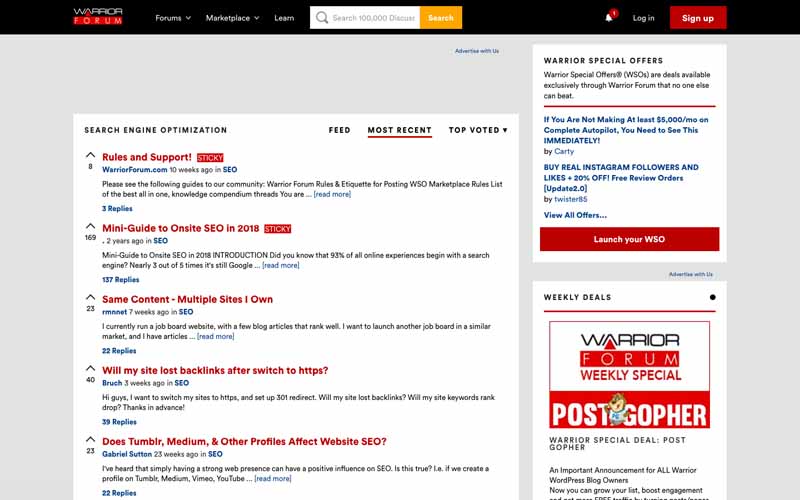800x500 pixels.
Task: Open the Post Gopher weekly special image
Action: click(630, 374)
